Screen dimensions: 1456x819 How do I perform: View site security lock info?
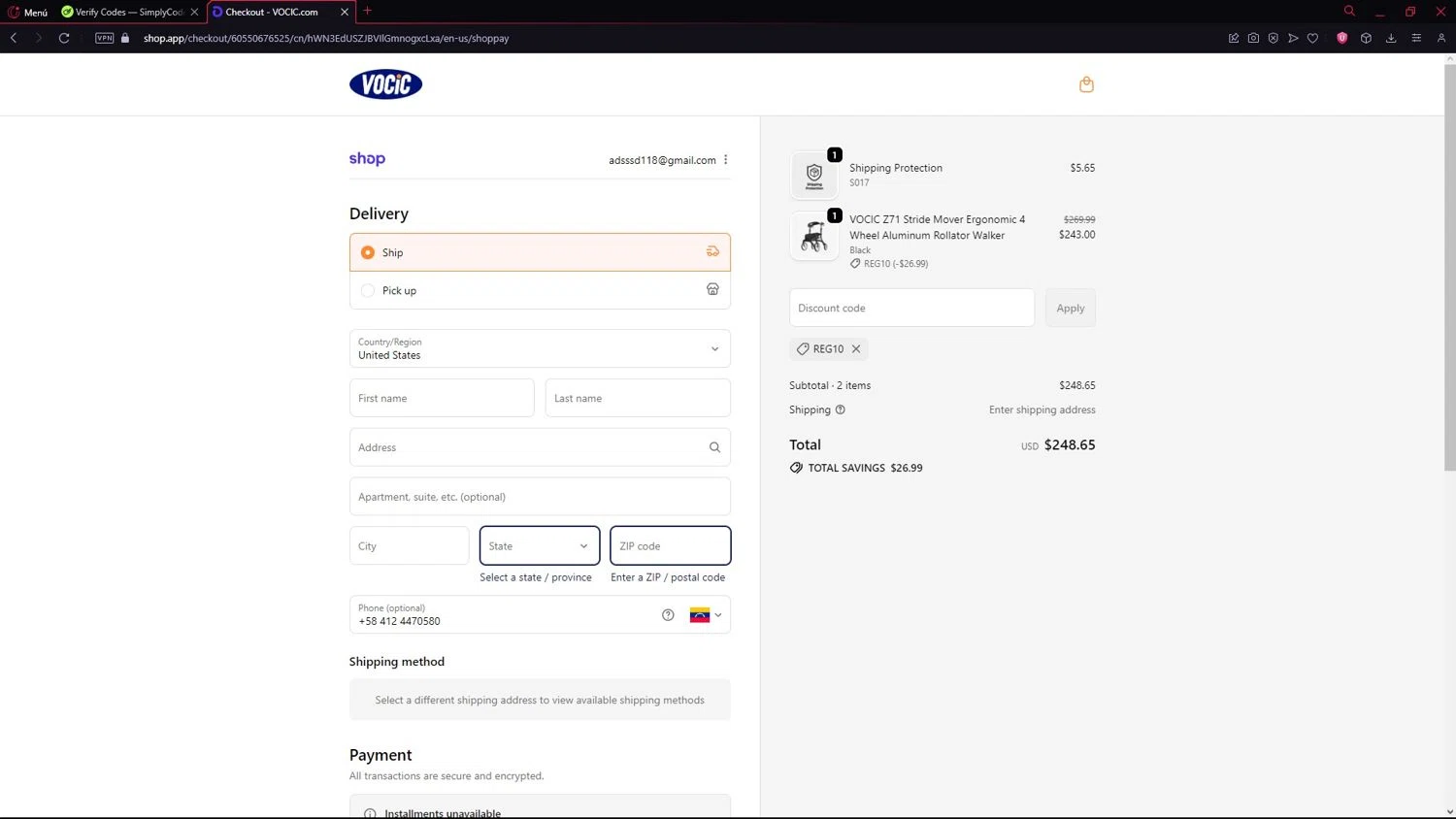[x=125, y=38]
